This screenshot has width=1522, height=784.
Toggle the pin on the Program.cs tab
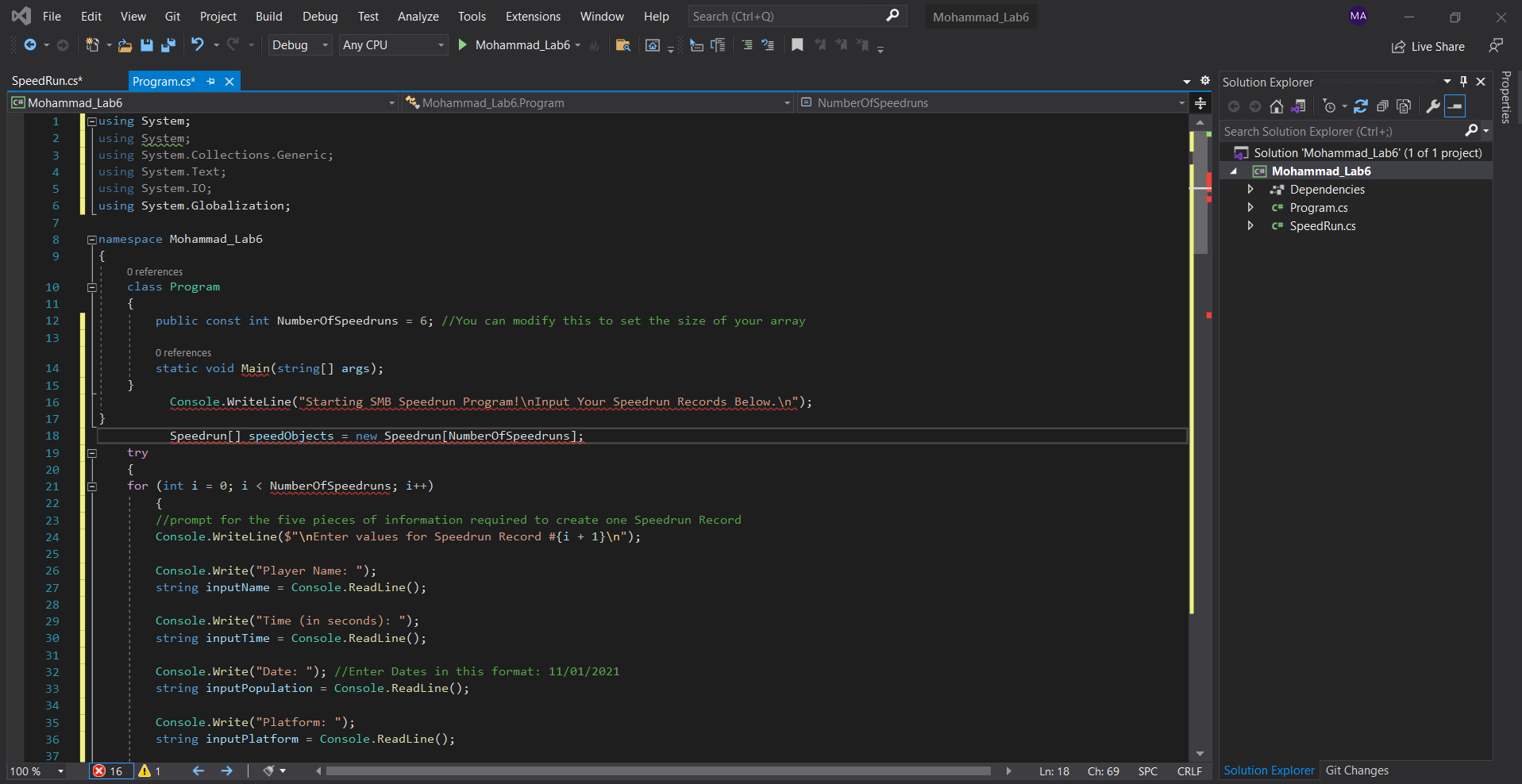(210, 81)
